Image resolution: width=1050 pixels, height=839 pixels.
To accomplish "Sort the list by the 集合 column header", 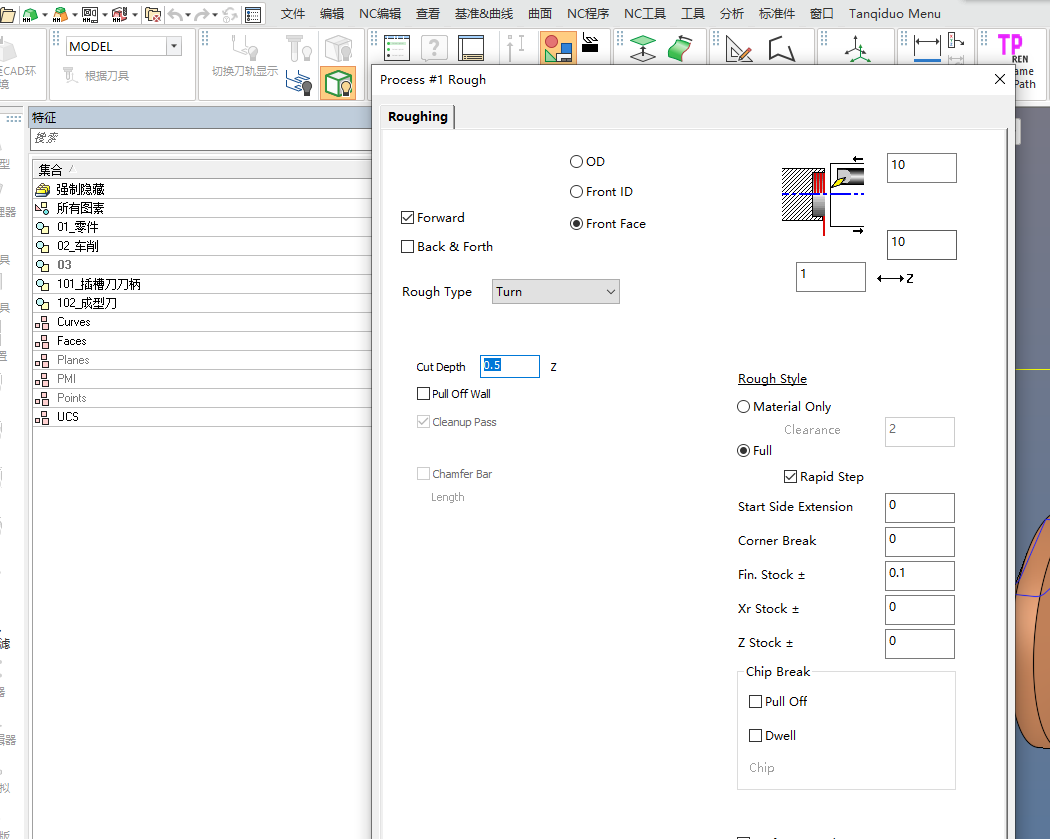I will pyautogui.click(x=202, y=169).
